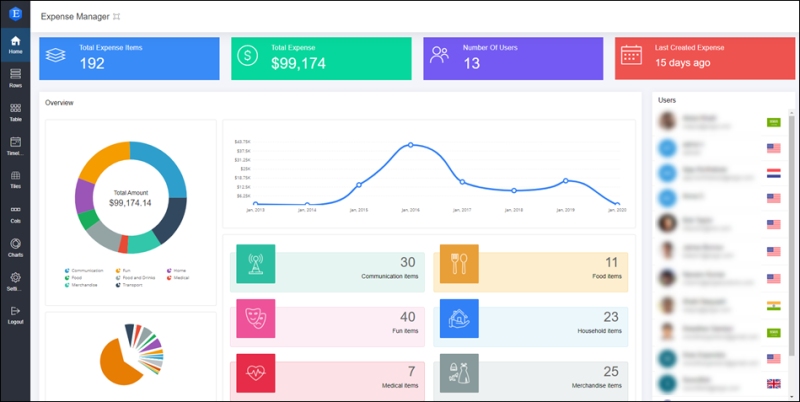Open the Total Expense $99,174 card
Image resolution: width=800 pixels, height=402 pixels.
(321, 58)
